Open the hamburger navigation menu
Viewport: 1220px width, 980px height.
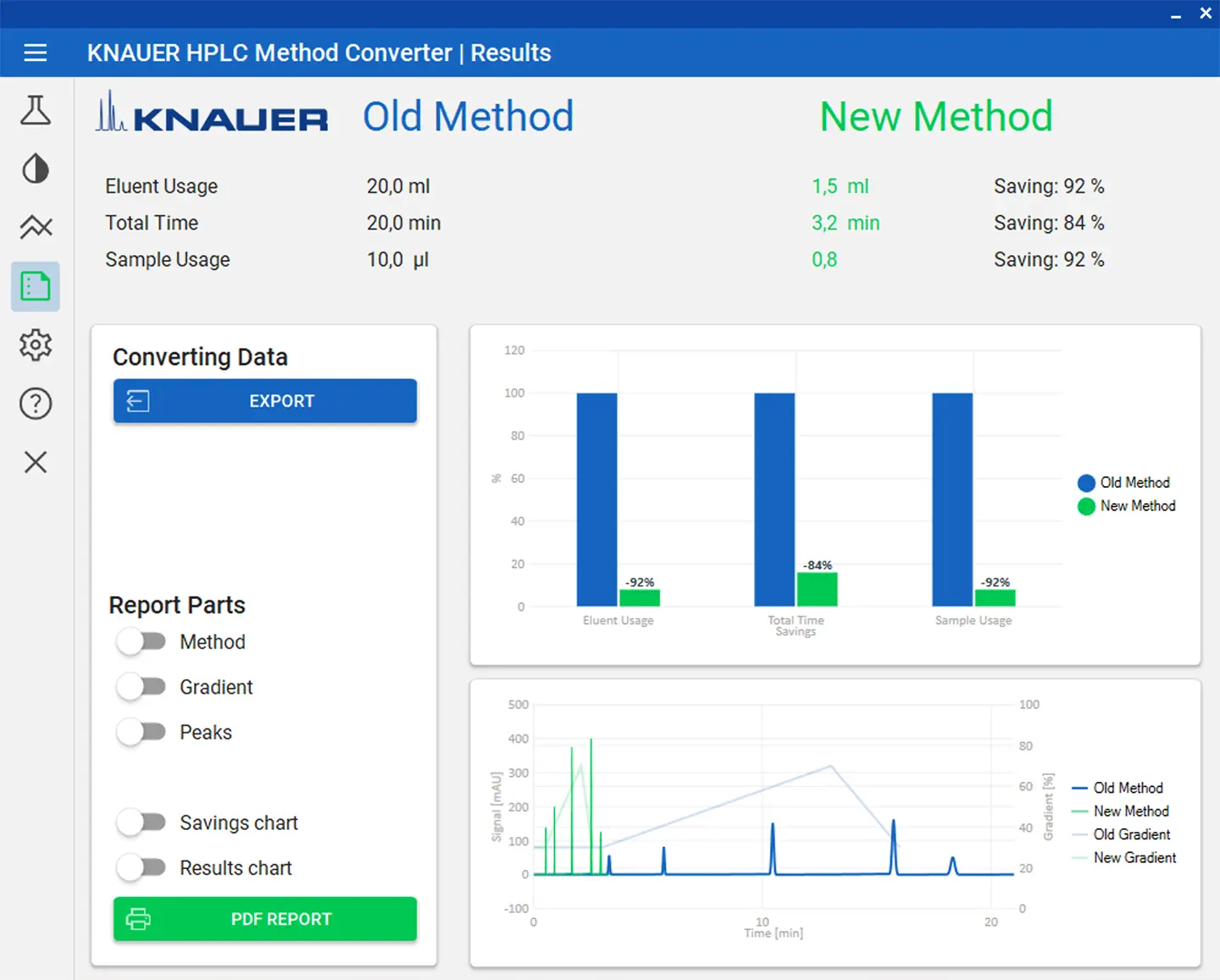[35, 52]
